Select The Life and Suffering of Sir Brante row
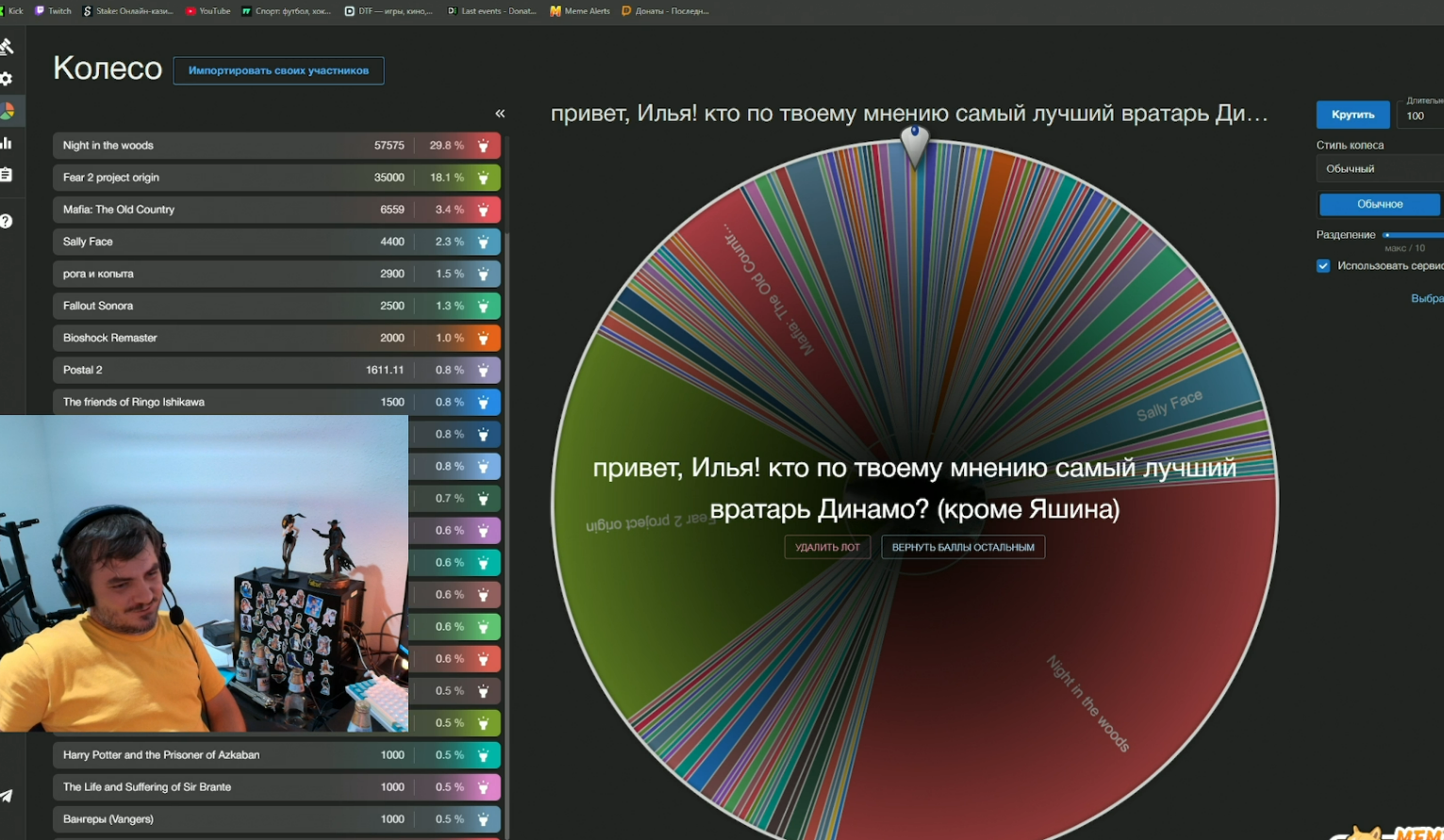 pyautogui.click(x=276, y=787)
